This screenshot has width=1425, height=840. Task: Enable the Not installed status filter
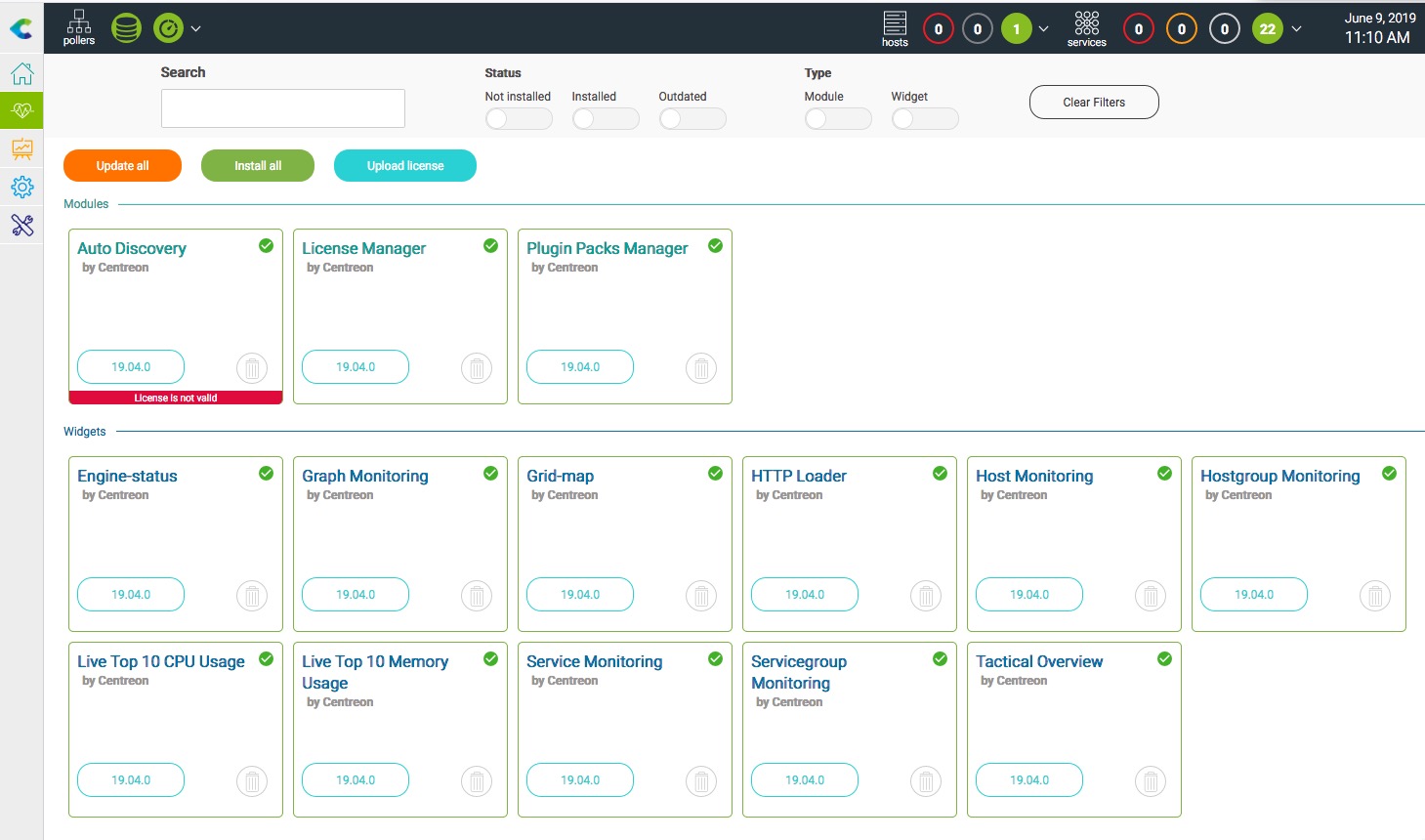[518, 119]
